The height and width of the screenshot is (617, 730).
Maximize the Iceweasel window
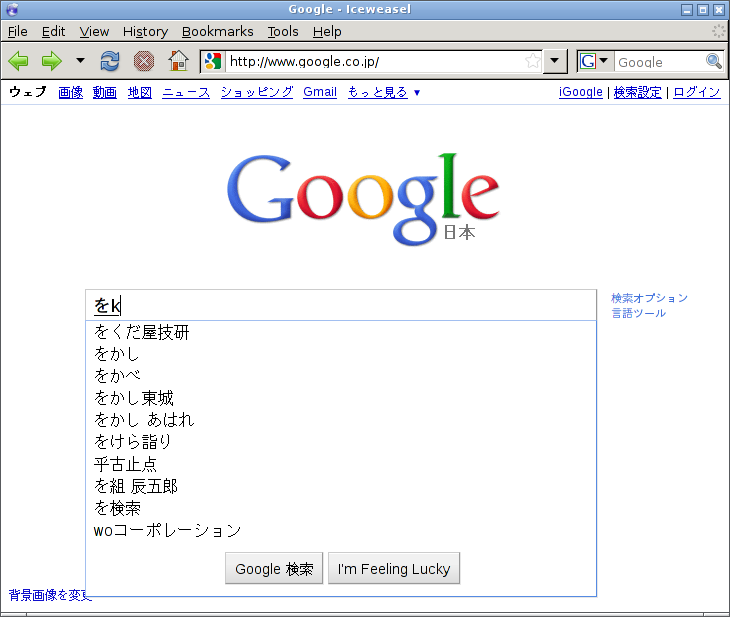coord(703,10)
